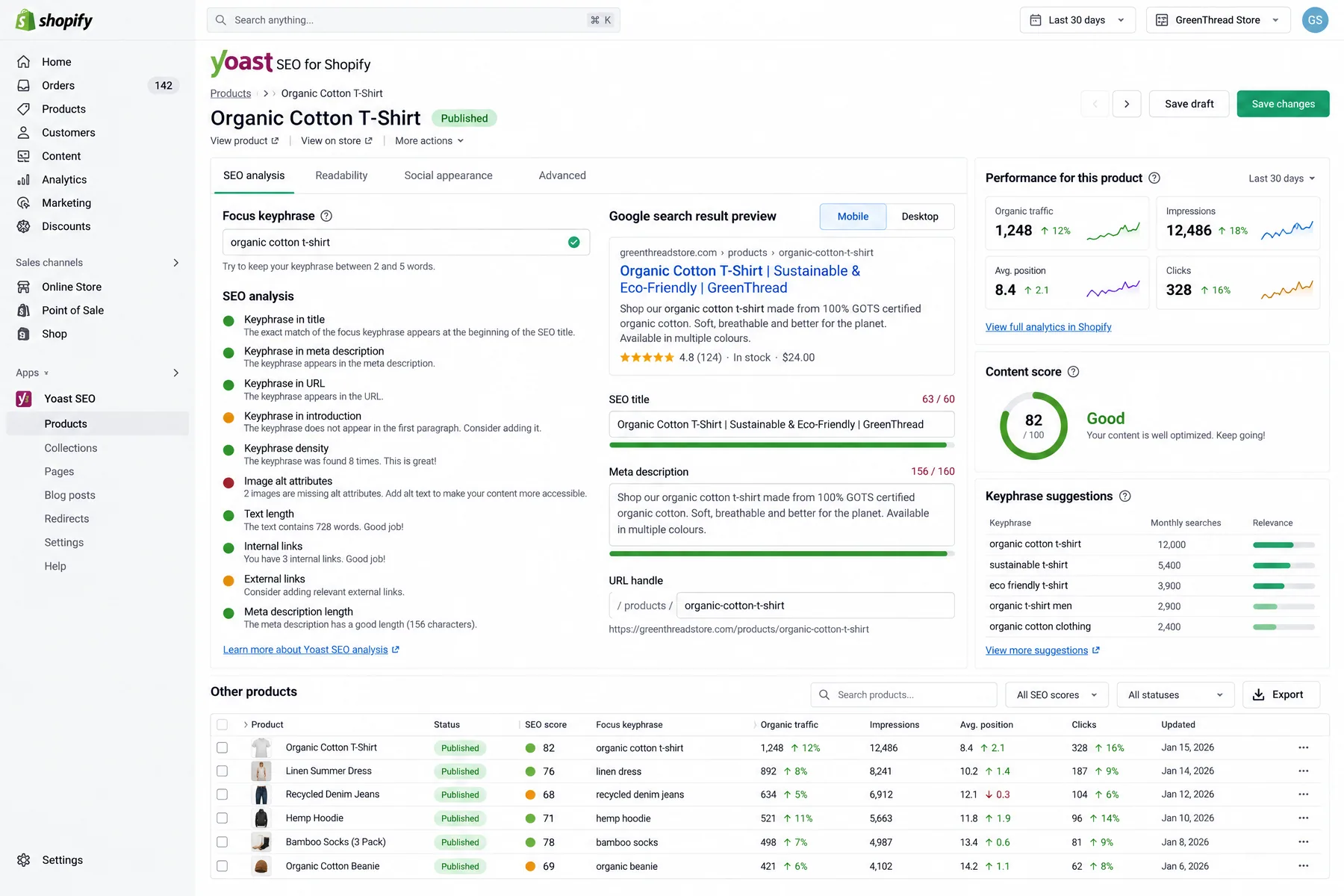Click the Export button
Image resolution: width=1344 pixels, height=896 pixels.
pos(1281,695)
